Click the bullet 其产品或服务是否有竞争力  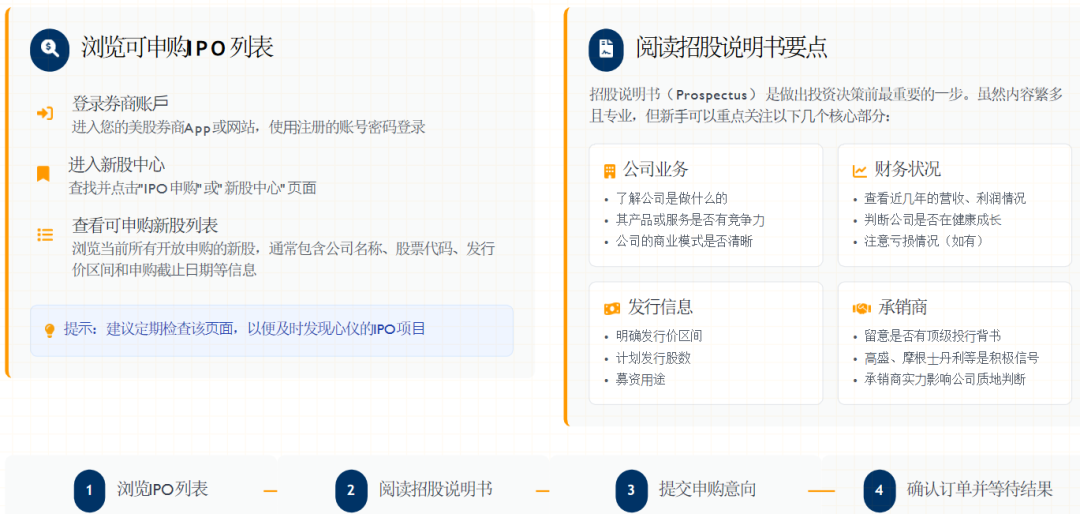pyautogui.click(x=690, y=220)
